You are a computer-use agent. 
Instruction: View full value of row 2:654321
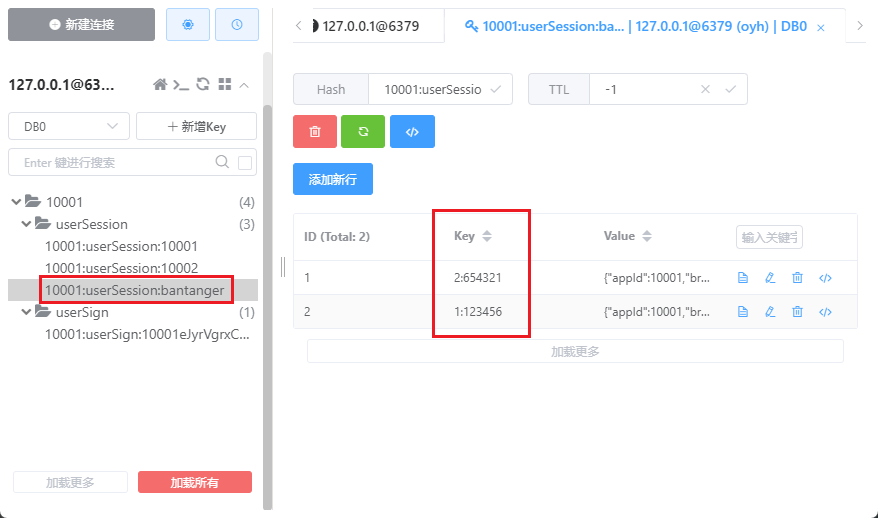coord(742,278)
